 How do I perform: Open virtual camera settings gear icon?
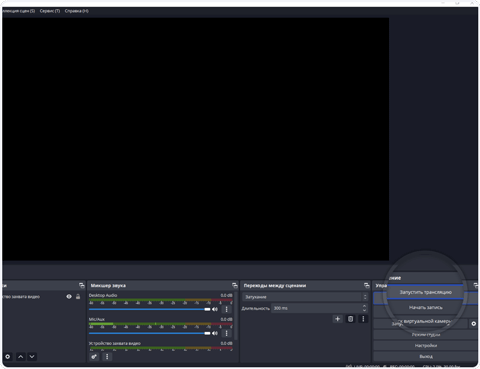474,324
